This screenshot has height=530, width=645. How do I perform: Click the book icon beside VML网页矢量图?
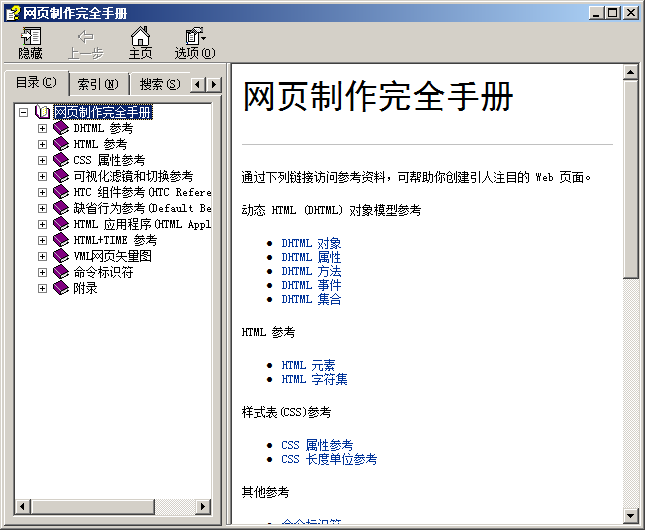point(61,256)
